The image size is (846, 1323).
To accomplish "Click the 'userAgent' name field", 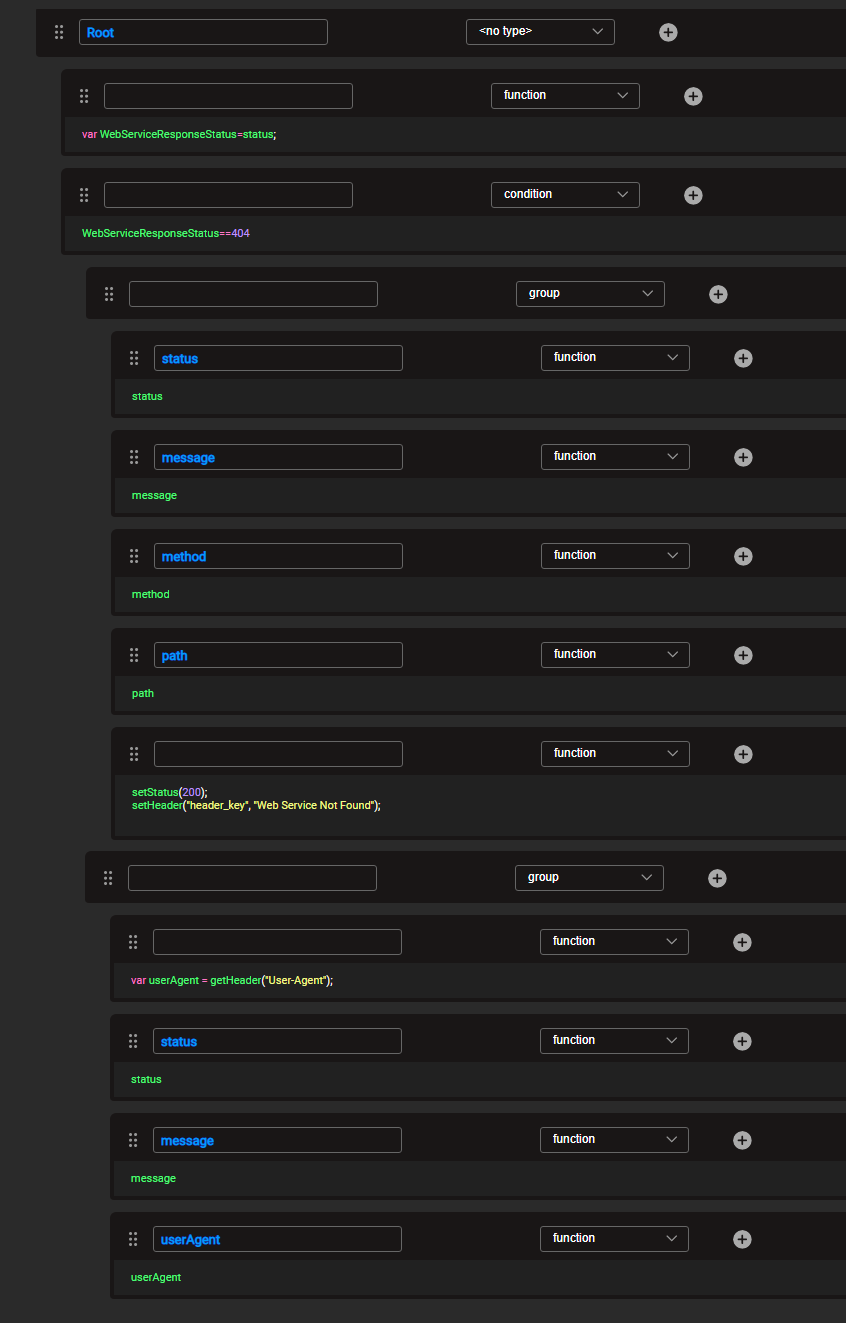I will click(x=277, y=1239).
